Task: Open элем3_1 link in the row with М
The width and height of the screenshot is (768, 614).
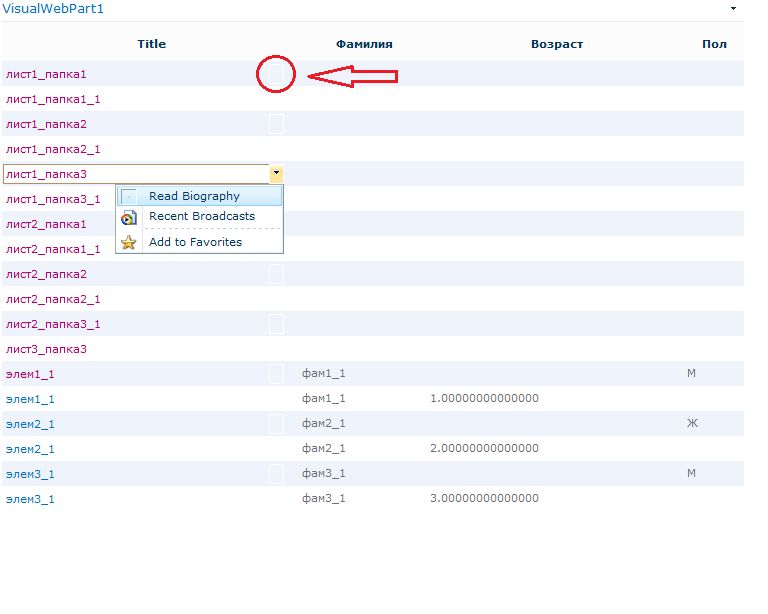Action: tap(30, 474)
